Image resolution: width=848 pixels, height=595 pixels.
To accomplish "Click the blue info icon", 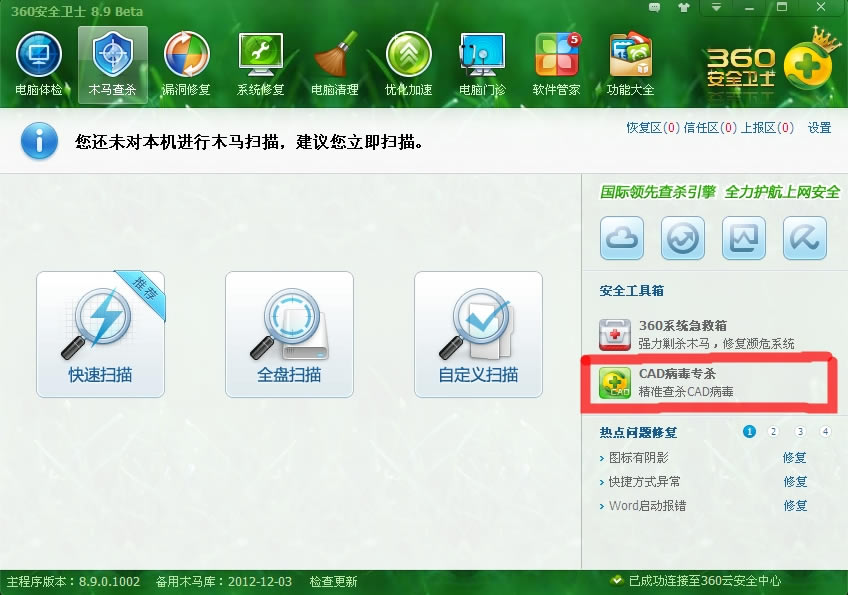I will click(39, 141).
